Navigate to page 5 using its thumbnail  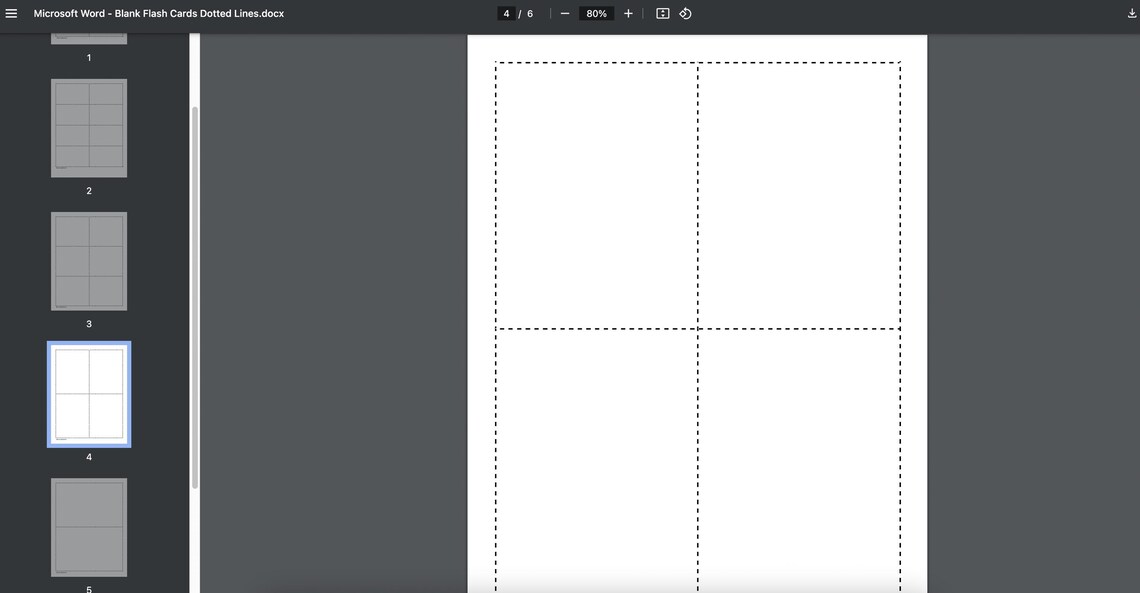88,527
